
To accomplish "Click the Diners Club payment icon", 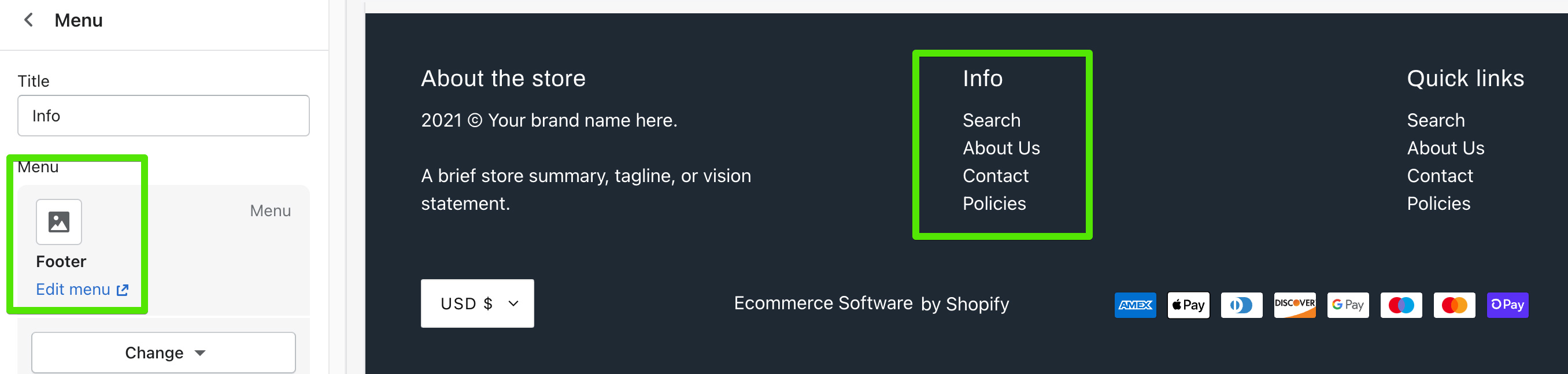I will pos(1242,305).
